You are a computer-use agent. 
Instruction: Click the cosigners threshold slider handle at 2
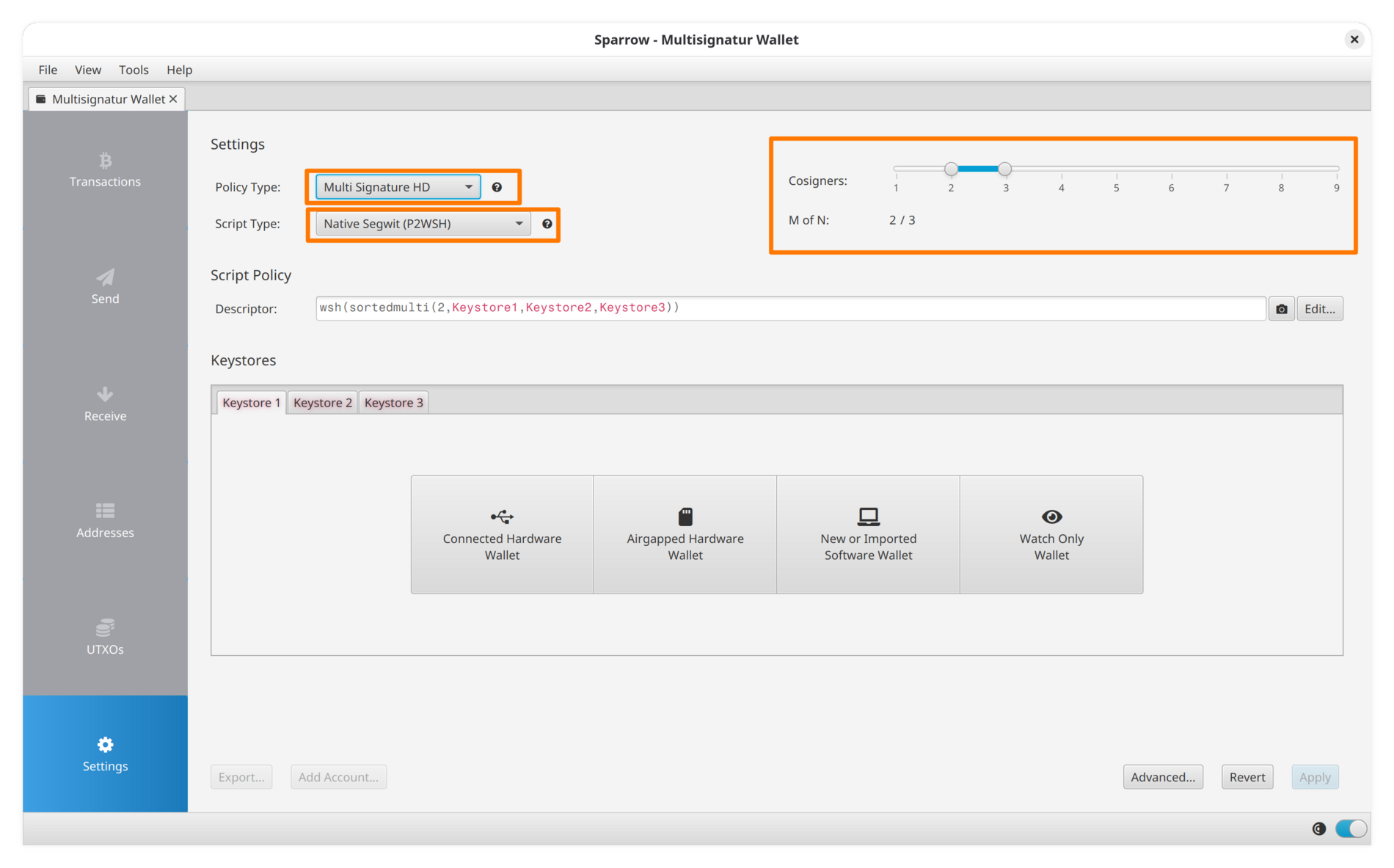tap(951, 169)
